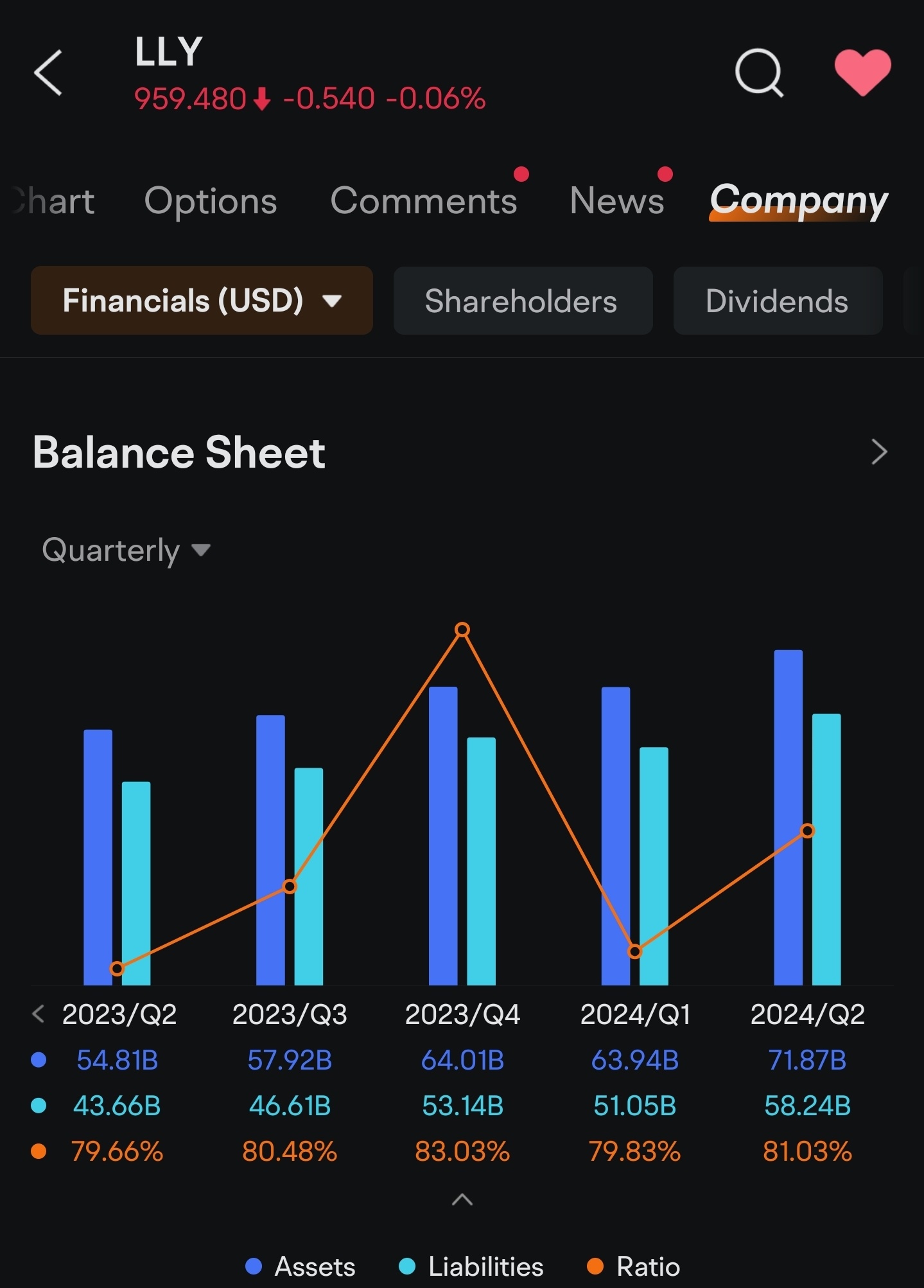
Task: Open the Financials (USD) dropdown
Action: (x=202, y=300)
